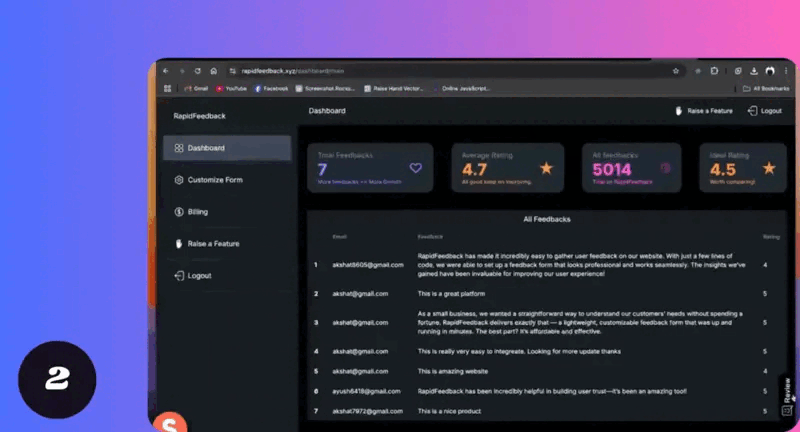Open the browser profile avatar
Viewport: 800px width, 432px height.
point(770,71)
